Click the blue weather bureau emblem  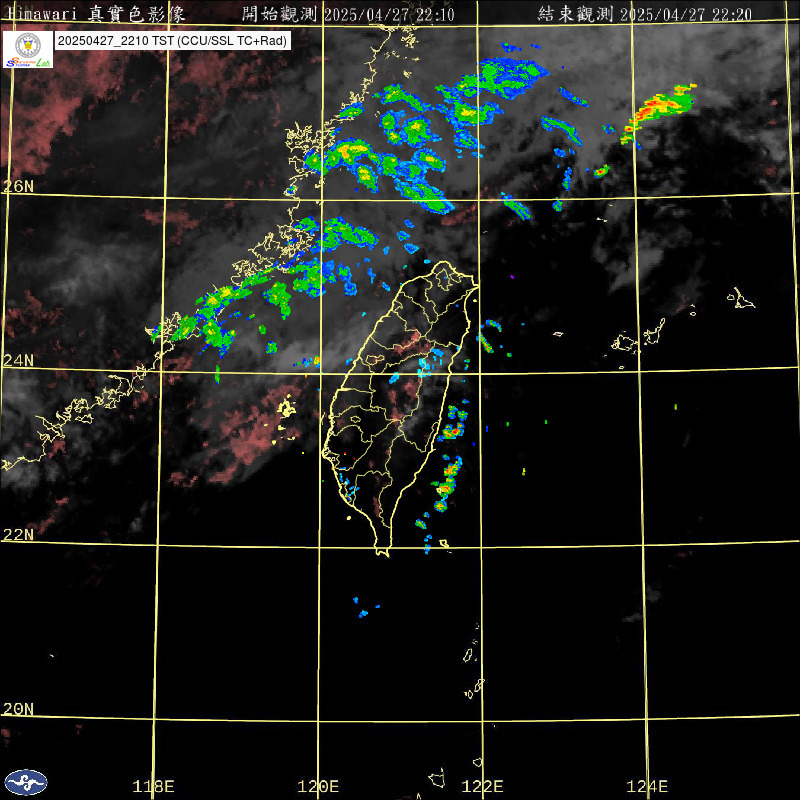(26, 782)
